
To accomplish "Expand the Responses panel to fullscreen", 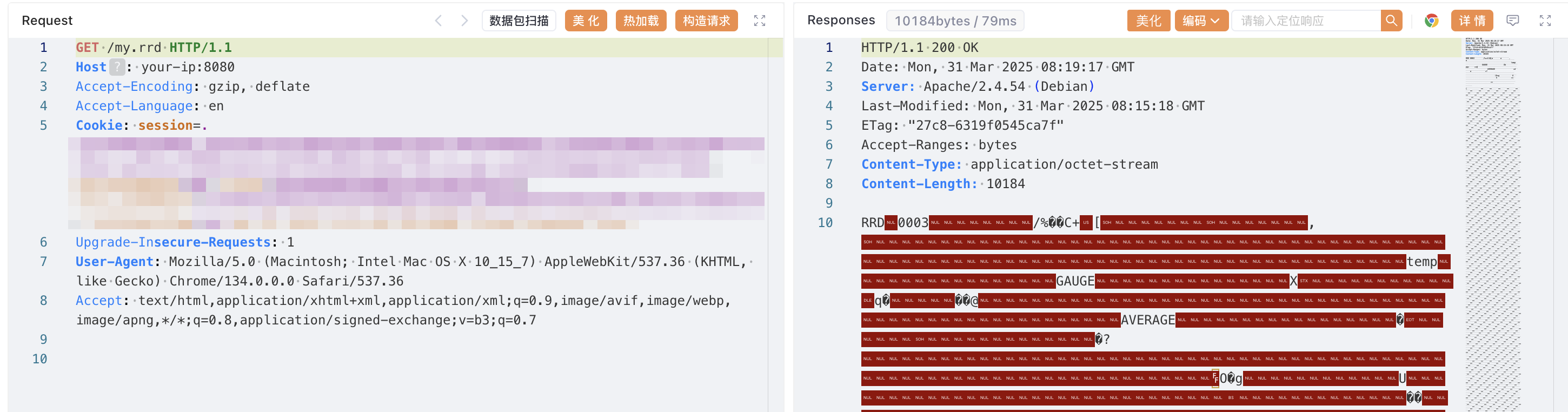I will (x=1545, y=21).
